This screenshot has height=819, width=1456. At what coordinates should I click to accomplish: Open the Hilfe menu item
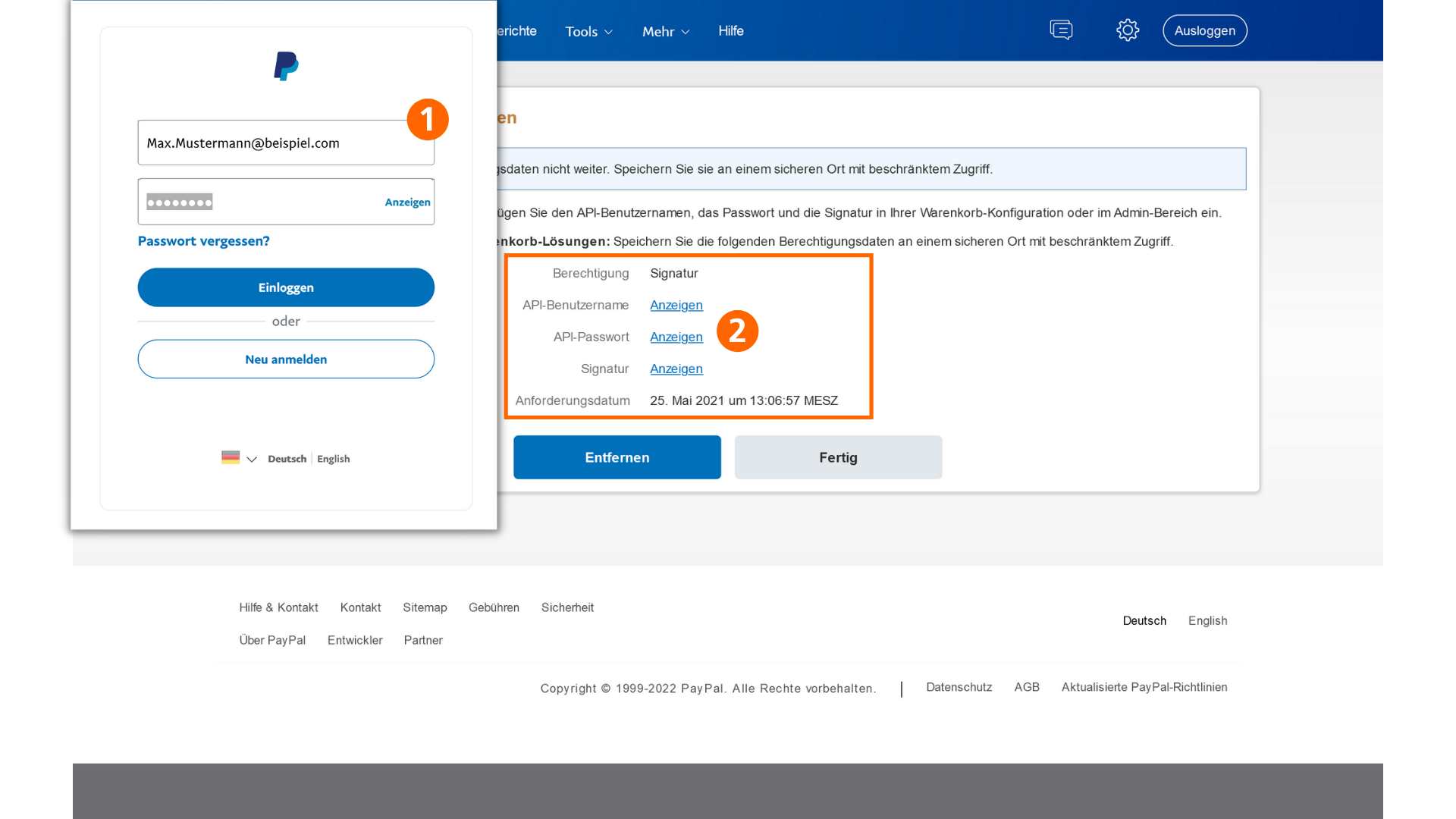click(x=731, y=30)
